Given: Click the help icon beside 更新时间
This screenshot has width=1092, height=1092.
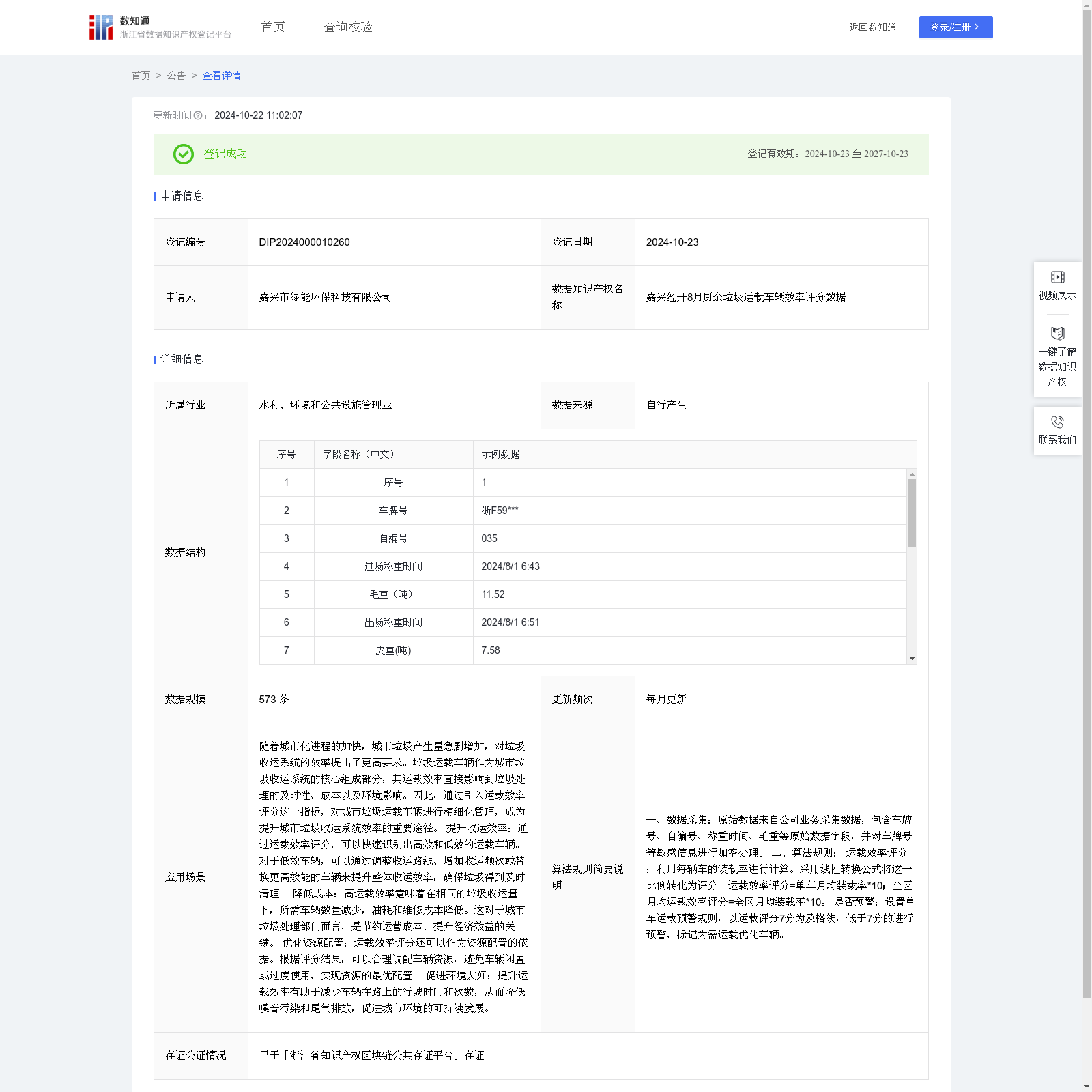Looking at the screenshot, I should [198, 116].
